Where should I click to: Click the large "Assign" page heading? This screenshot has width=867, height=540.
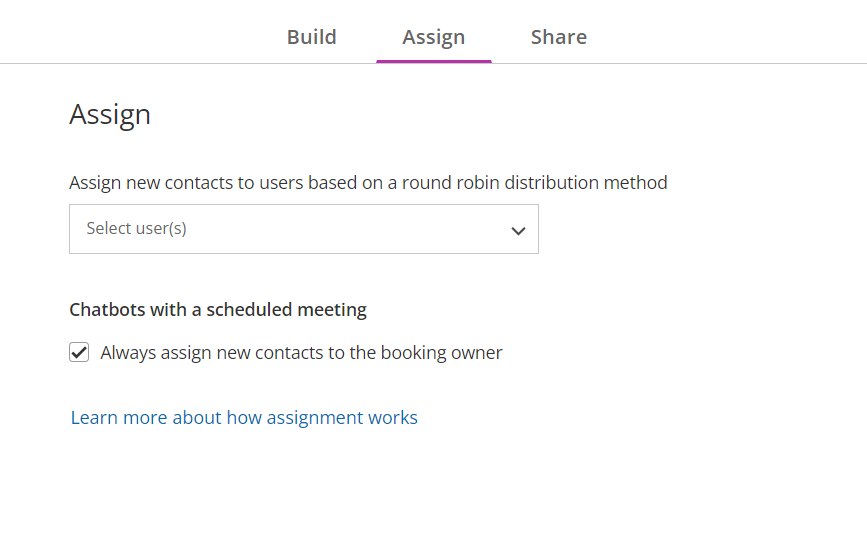click(110, 115)
